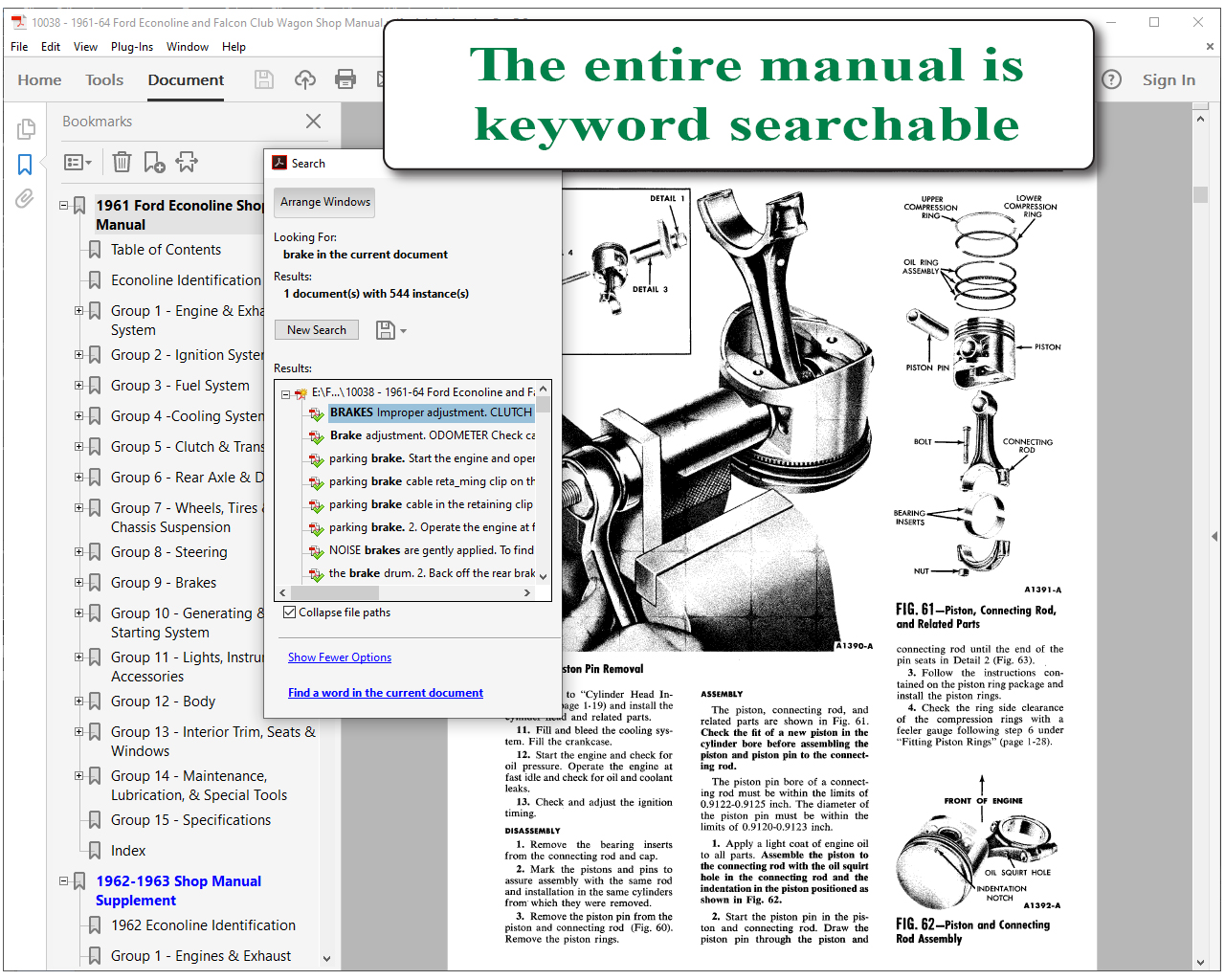1225x980 pixels.
Task: Collapse 1961 Ford Econoline Shop Manual bookmark
Action: pyautogui.click(x=64, y=205)
